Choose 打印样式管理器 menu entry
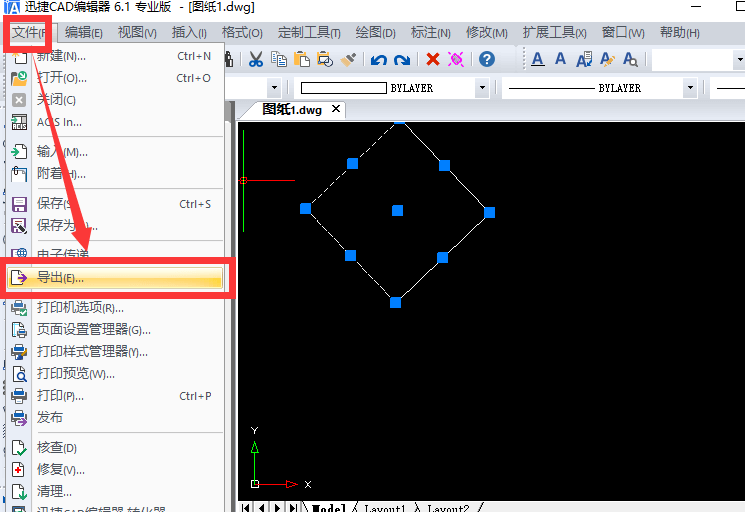745x512 pixels. pos(115,351)
